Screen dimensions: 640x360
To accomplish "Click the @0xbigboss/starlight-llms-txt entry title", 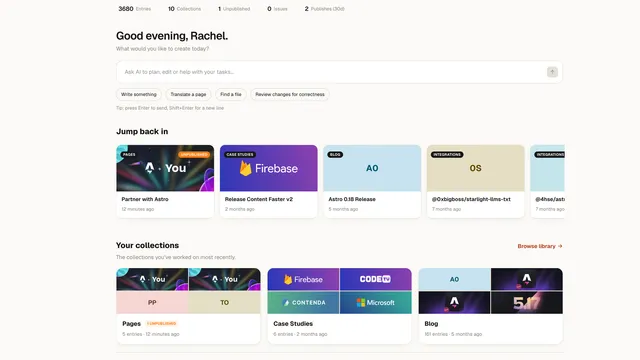I will tap(471, 199).
